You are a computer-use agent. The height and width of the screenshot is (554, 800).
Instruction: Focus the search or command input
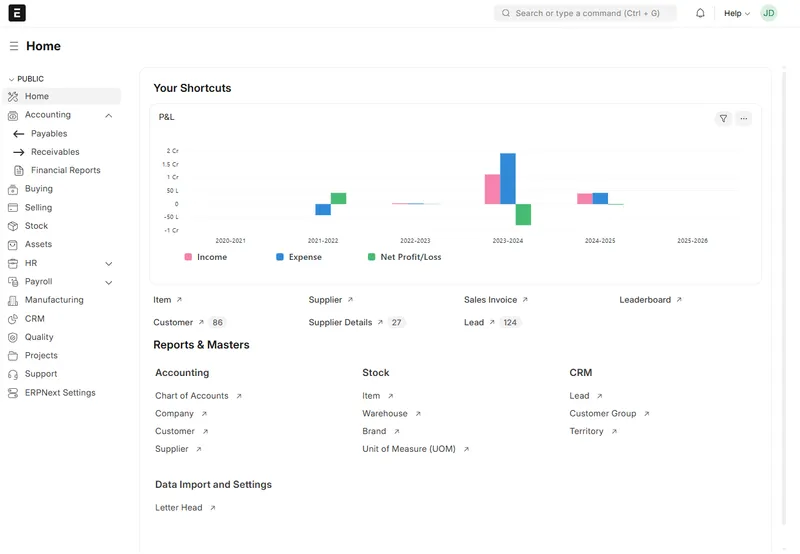(x=585, y=13)
